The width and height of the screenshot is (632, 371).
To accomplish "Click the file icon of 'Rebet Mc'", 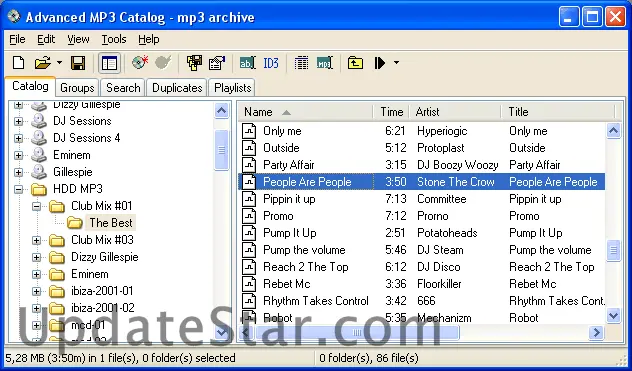I will click(x=249, y=284).
